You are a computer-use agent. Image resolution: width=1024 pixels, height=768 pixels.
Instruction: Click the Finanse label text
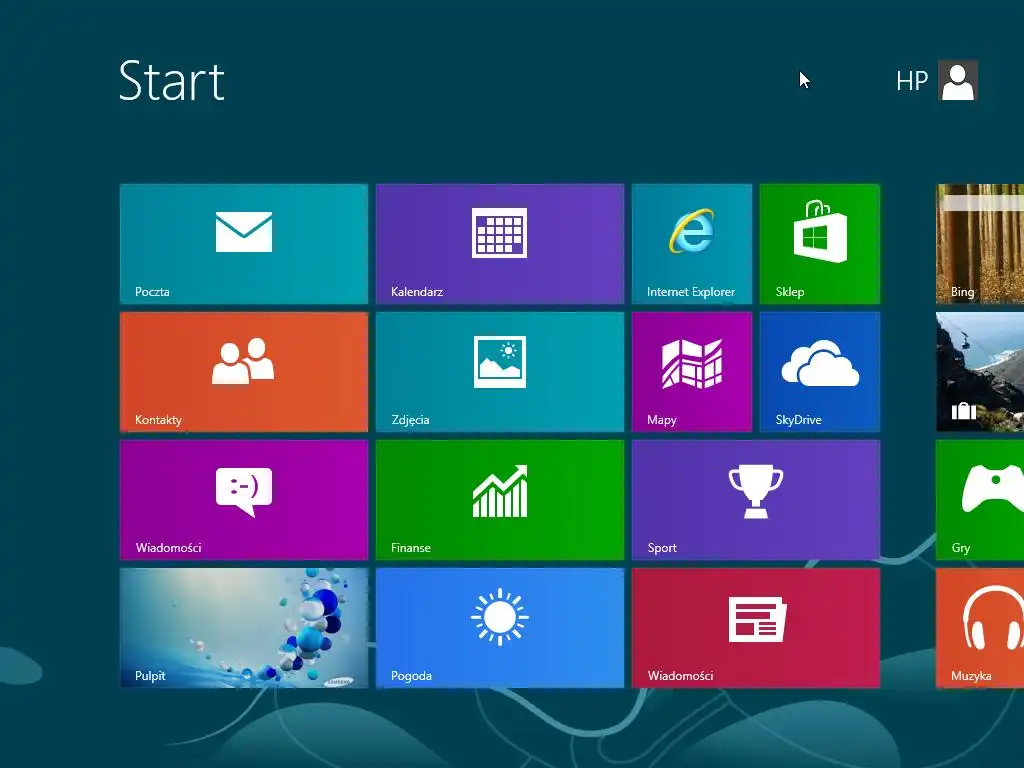(411, 548)
